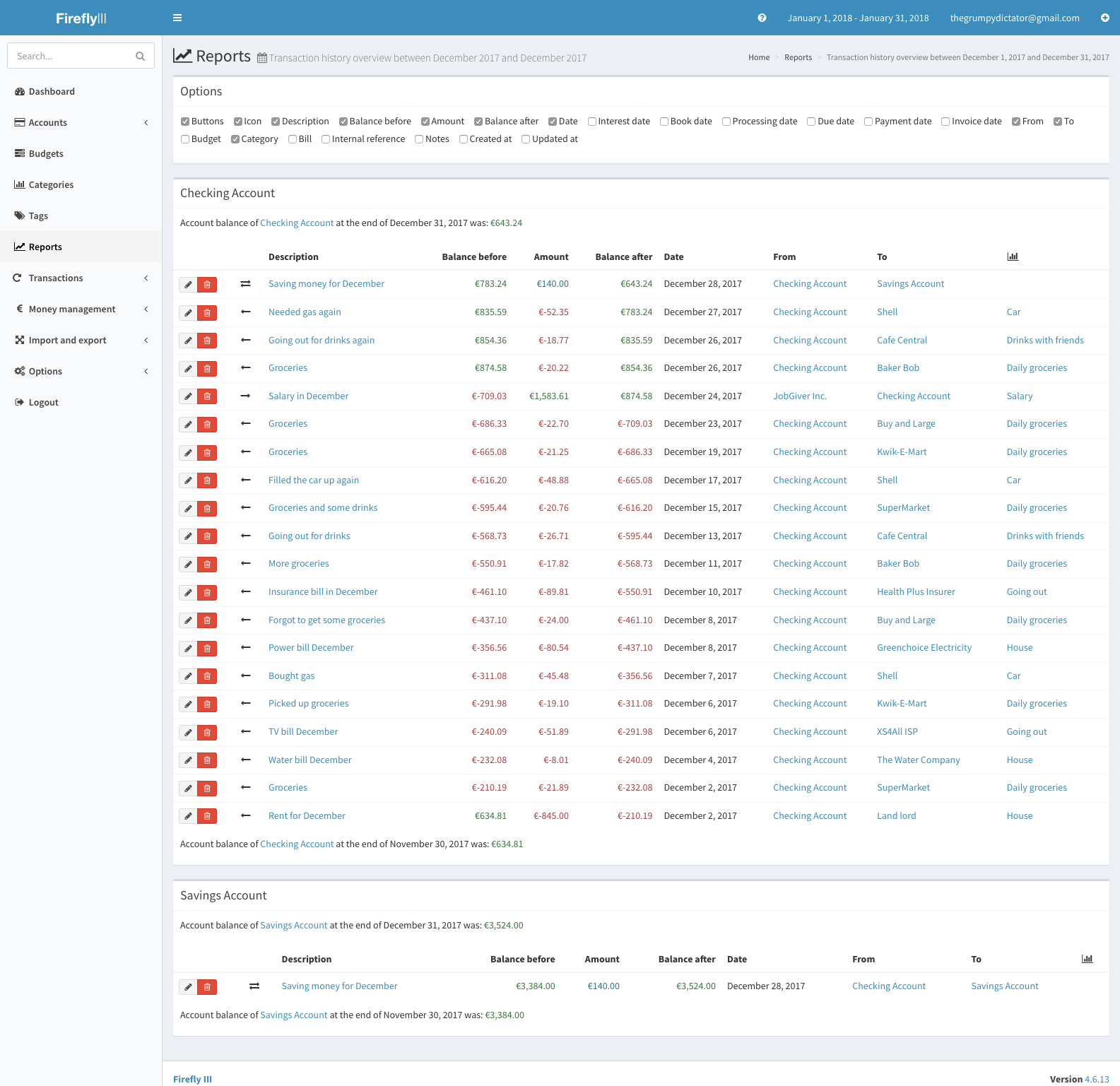Toggle the Notes column checkbox
This screenshot has width=1120, height=1086.
(419, 139)
